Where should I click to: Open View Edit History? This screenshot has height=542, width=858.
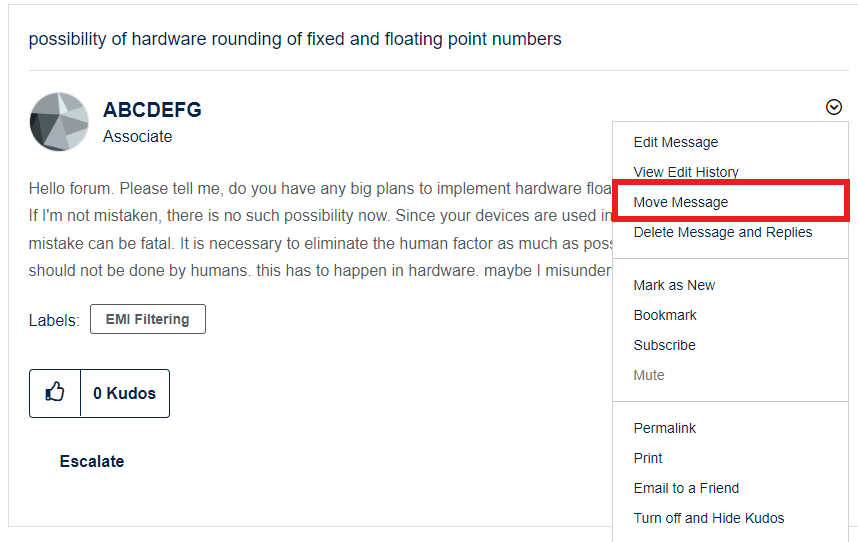coord(686,172)
